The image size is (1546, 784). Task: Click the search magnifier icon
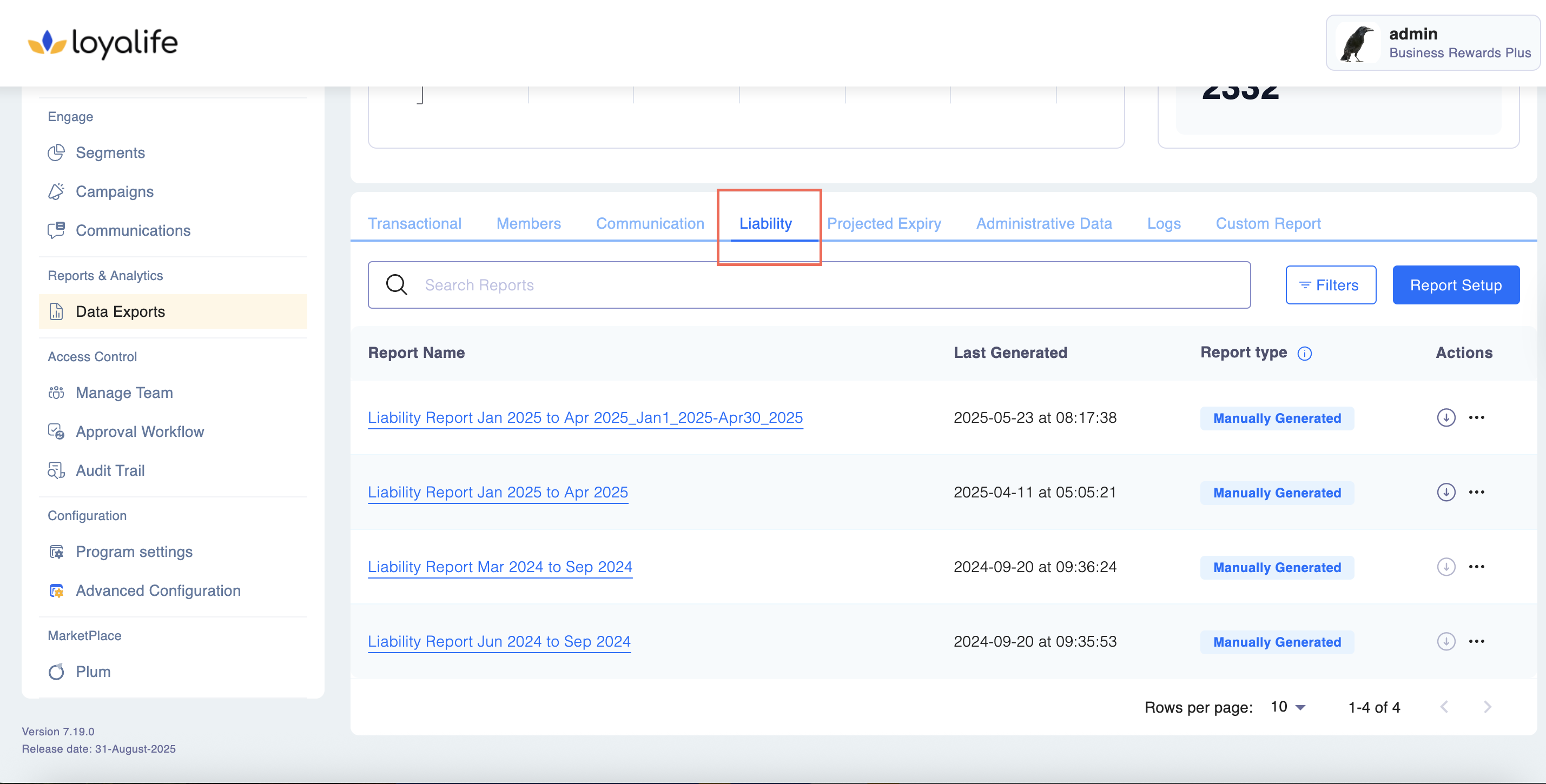click(396, 285)
